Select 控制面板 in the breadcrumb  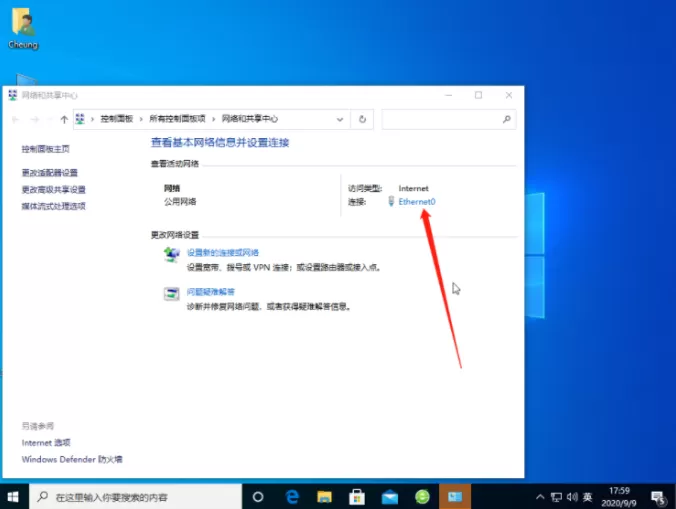coord(117,119)
